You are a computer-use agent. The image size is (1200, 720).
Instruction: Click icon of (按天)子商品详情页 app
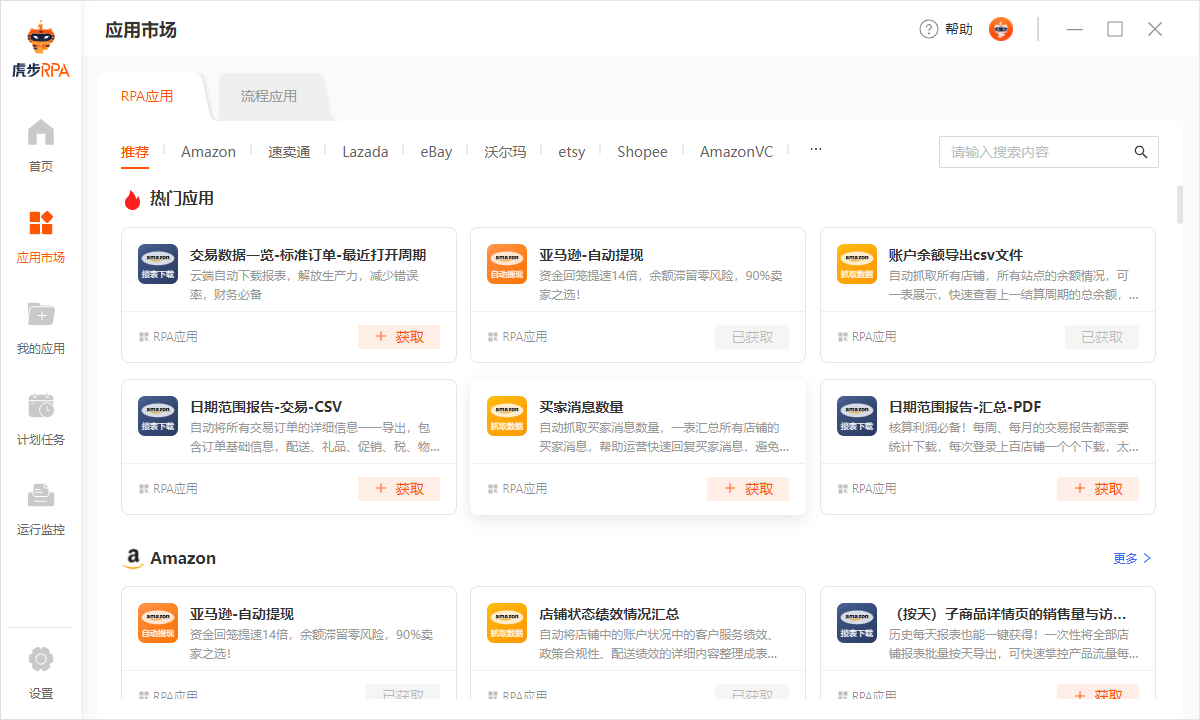[857, 623]
